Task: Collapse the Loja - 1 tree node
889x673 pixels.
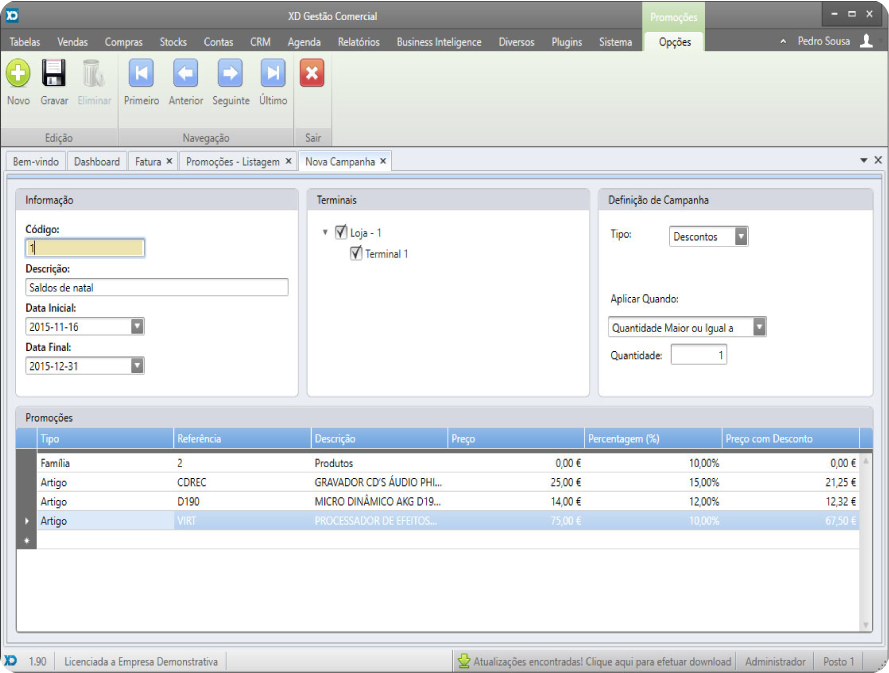Action: pyautogui.click(x=325, y=233)
